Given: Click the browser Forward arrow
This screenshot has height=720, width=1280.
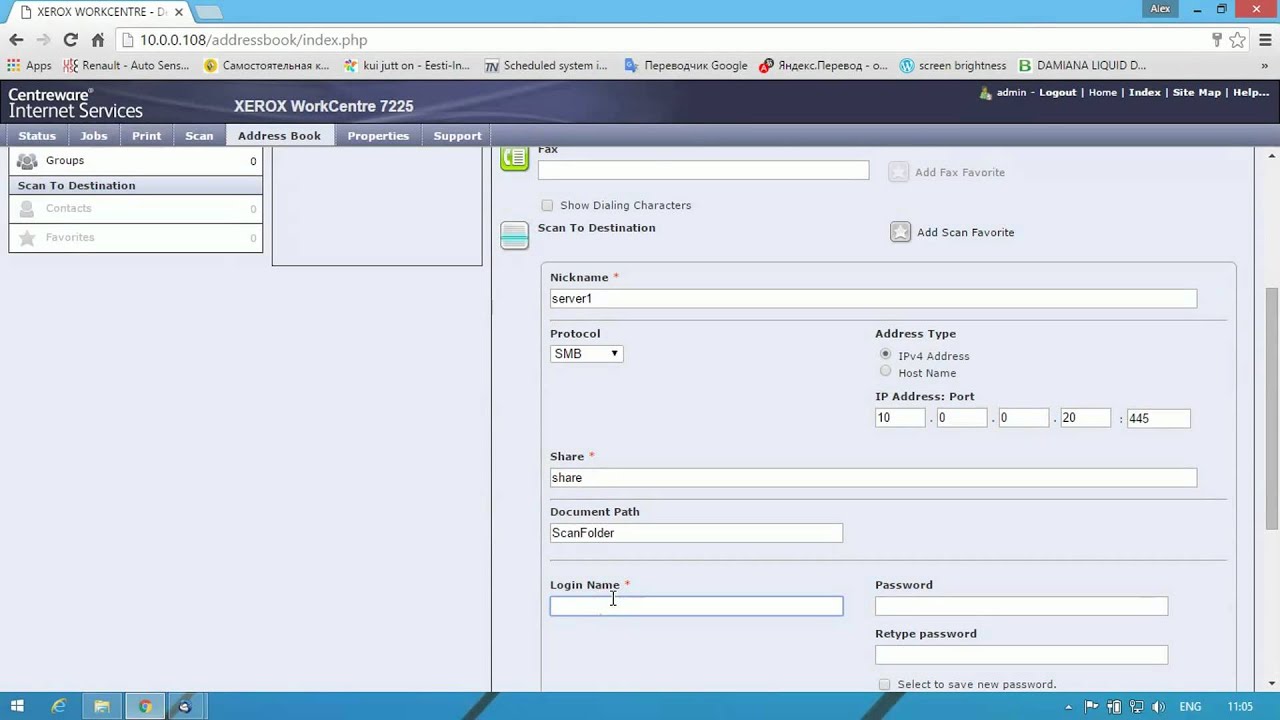Looking at the screenshot, I should coord(43,40).
